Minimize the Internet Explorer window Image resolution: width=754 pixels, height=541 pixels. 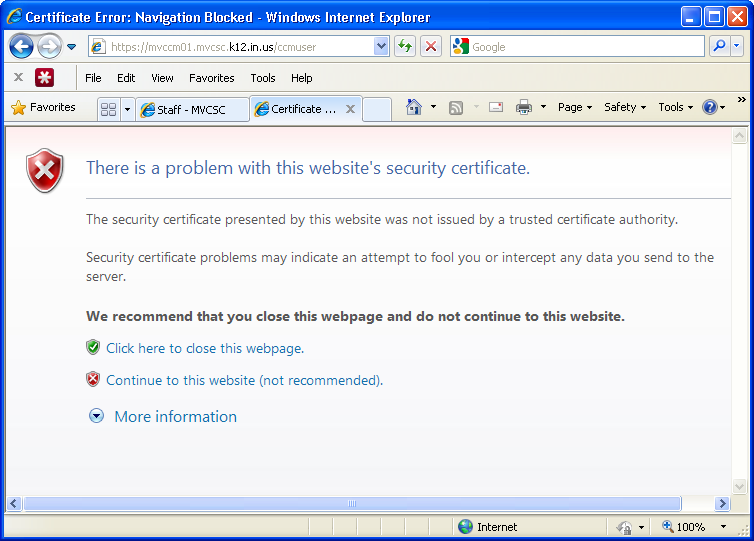tap(691, 17)
